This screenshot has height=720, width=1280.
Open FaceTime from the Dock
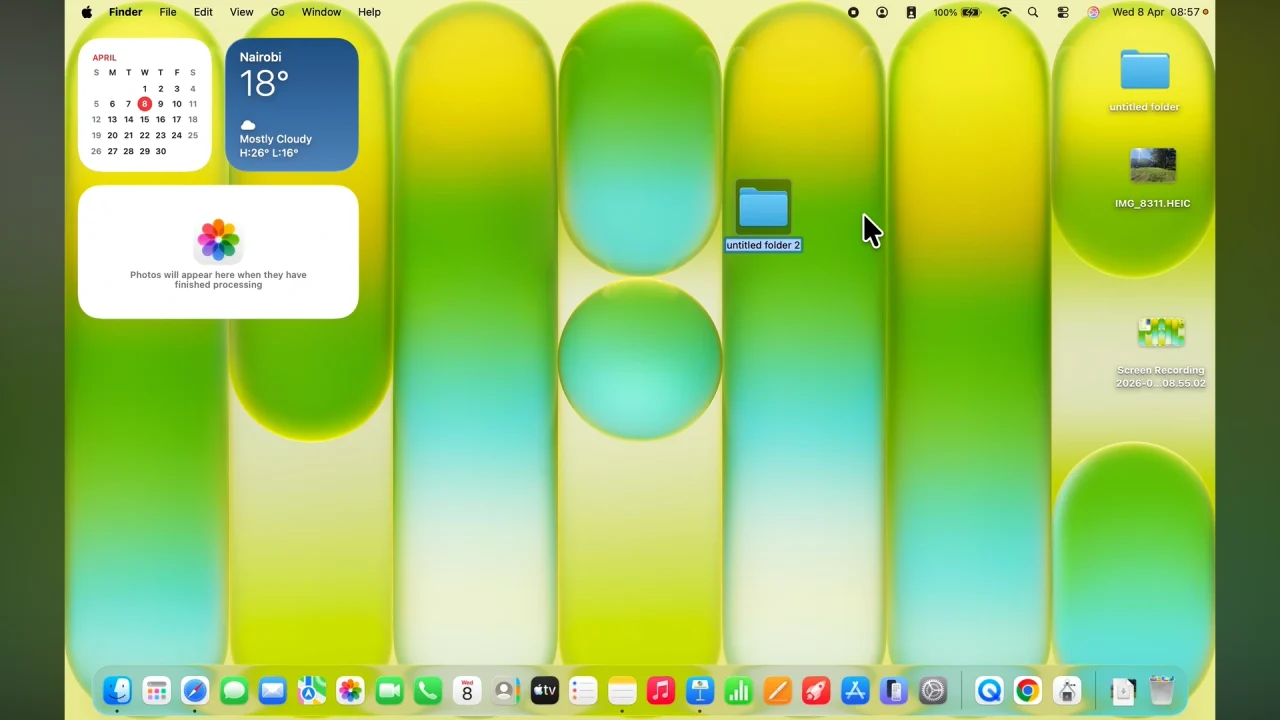389,690
